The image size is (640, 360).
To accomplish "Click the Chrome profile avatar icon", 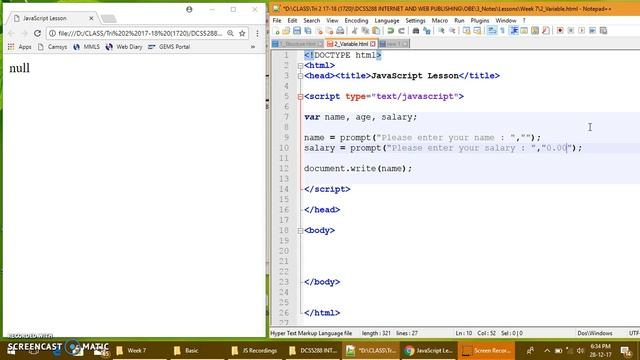I will point(189,9).
